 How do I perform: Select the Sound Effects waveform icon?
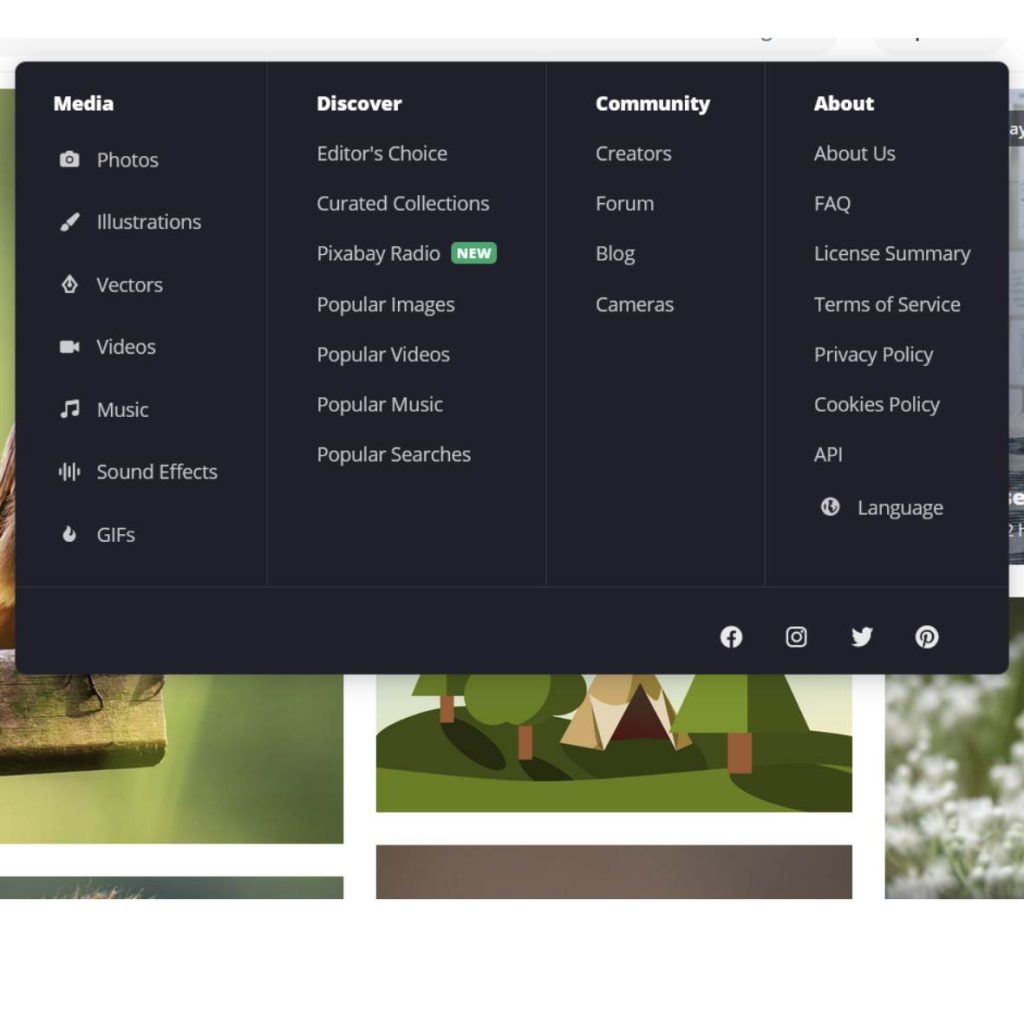[69, 472]
